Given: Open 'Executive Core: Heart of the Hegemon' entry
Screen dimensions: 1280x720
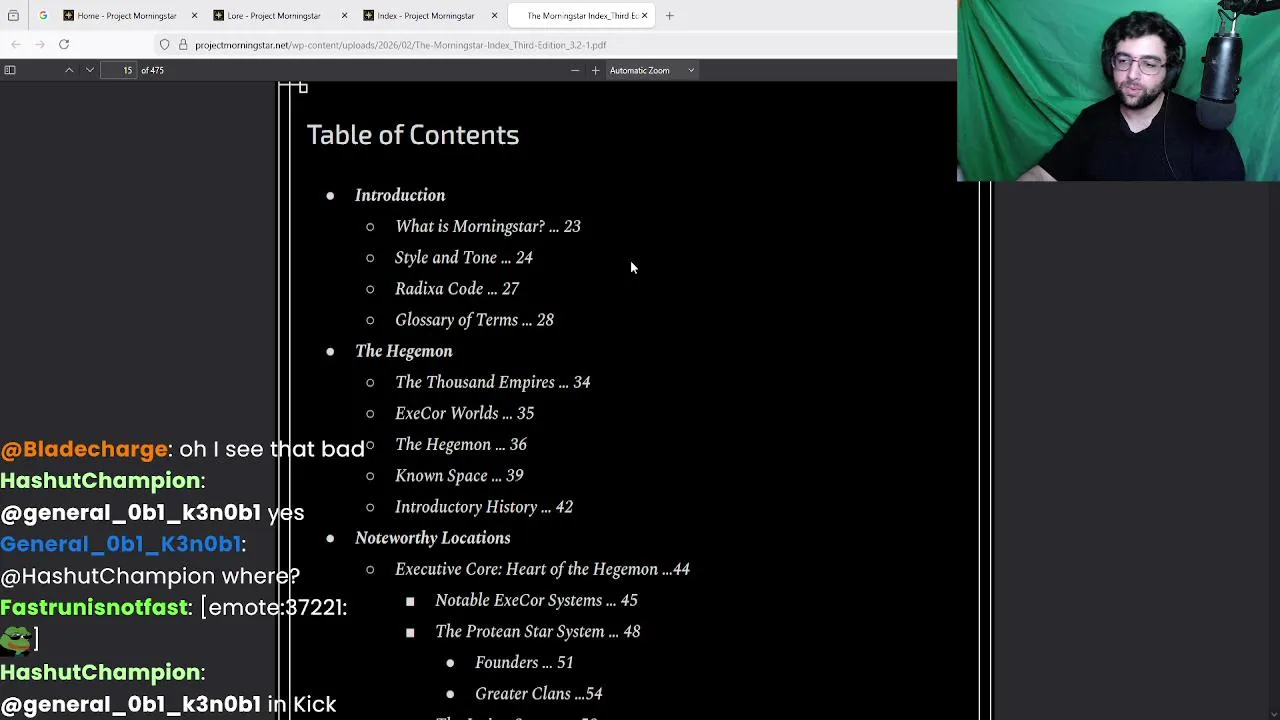Looking at the screenshot, I should [543, 569].
